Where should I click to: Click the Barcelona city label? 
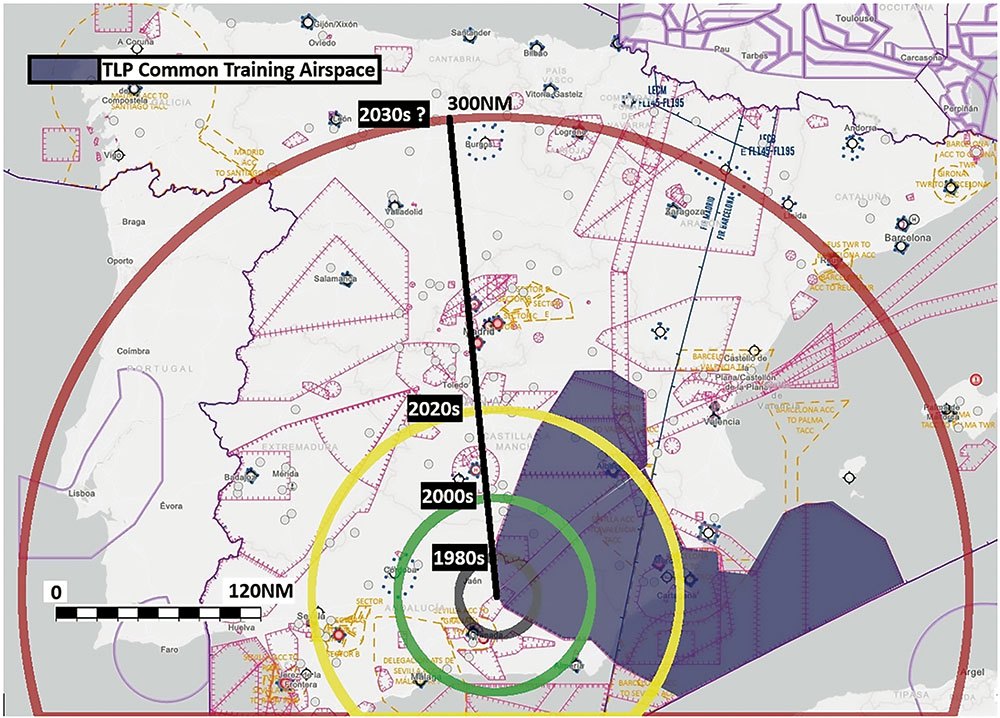coord(908,238)
